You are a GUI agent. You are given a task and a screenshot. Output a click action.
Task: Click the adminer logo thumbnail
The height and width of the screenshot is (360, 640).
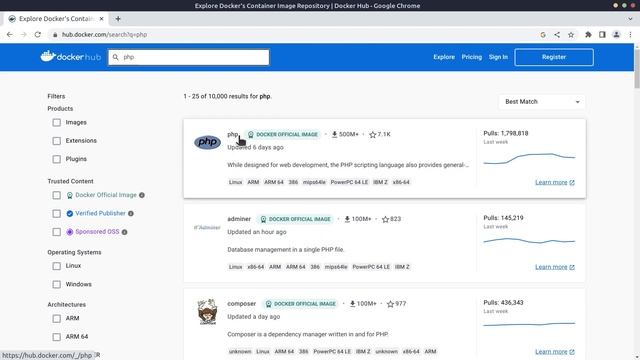(207, 227)
